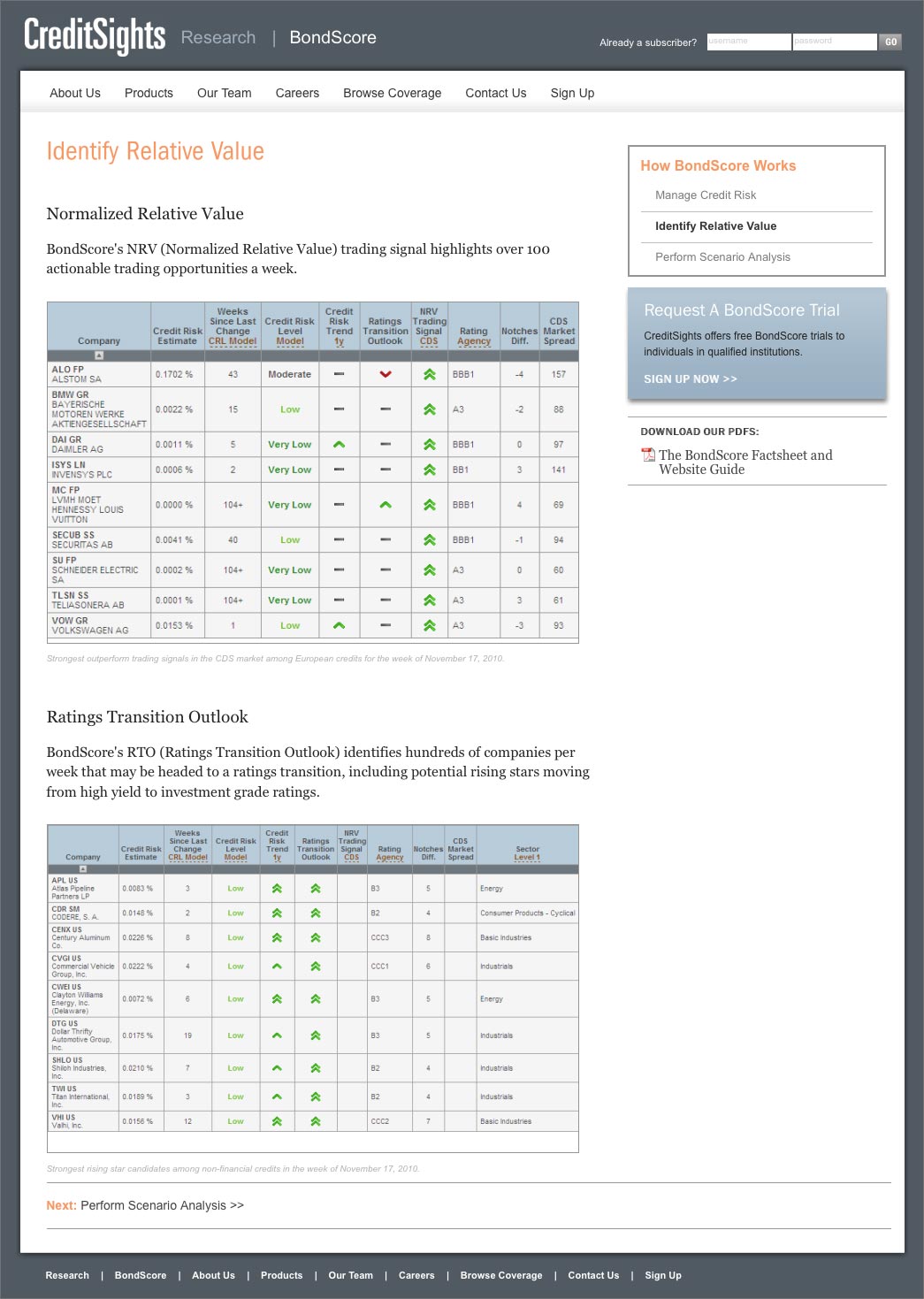Click Next: Perform Scenario Analysis >> link

pyautogui.click(x=145, y=1205)
